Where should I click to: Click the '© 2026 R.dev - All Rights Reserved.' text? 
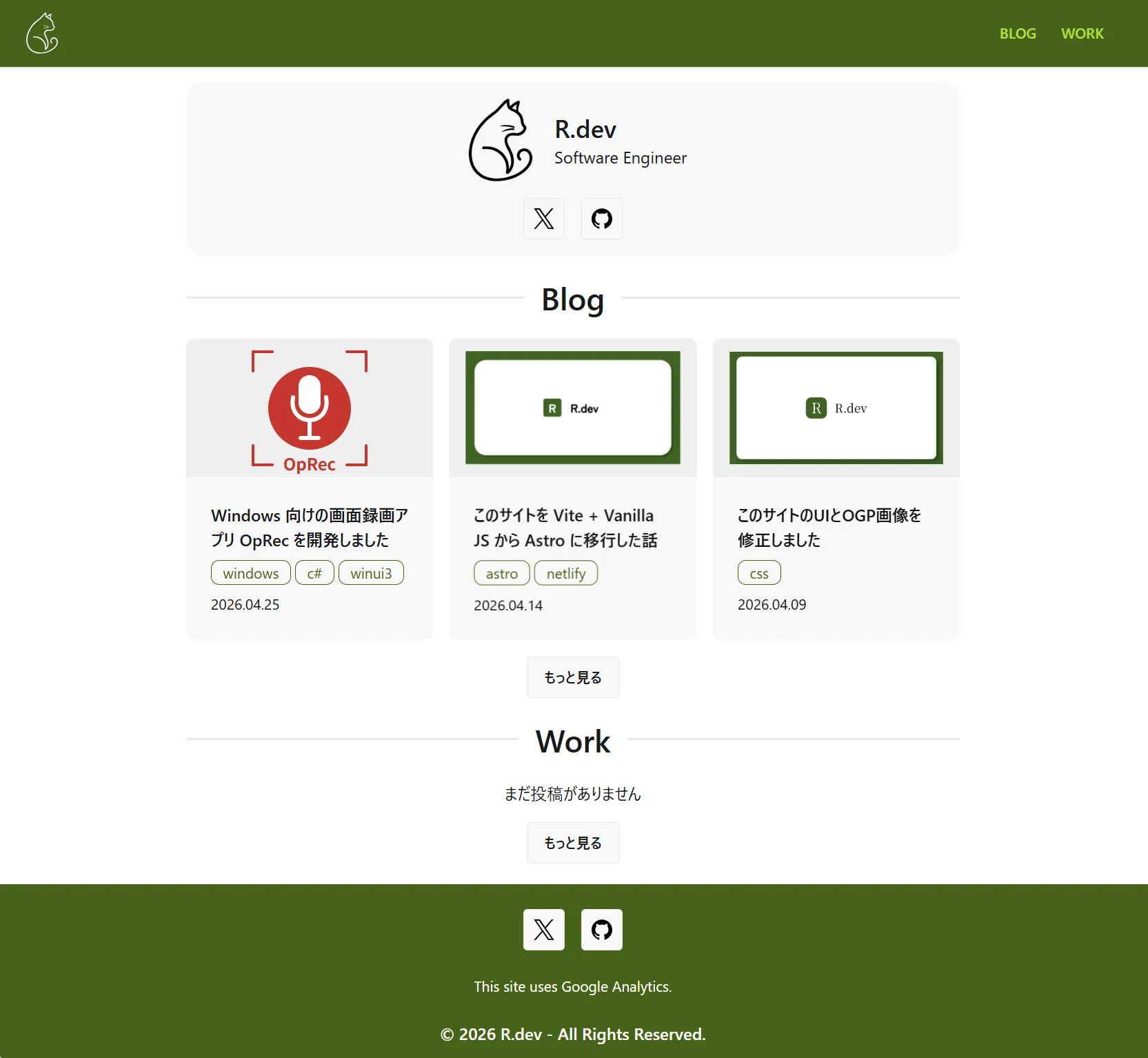(x=573, y=1035)
